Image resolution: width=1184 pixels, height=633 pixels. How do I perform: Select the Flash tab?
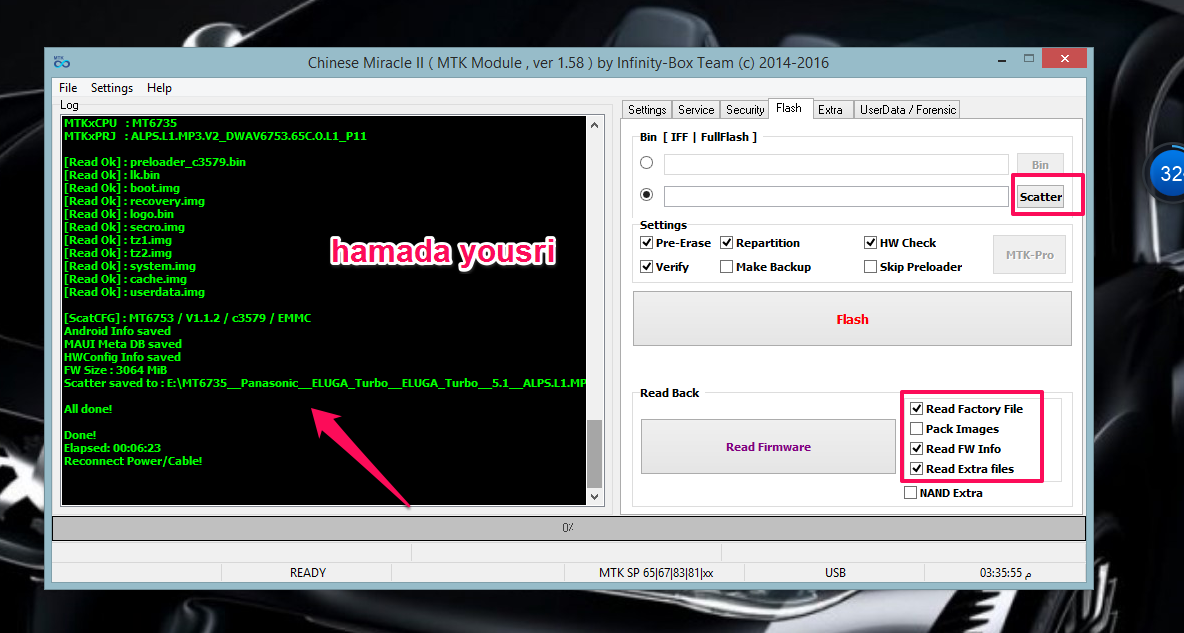coord(788,108)
